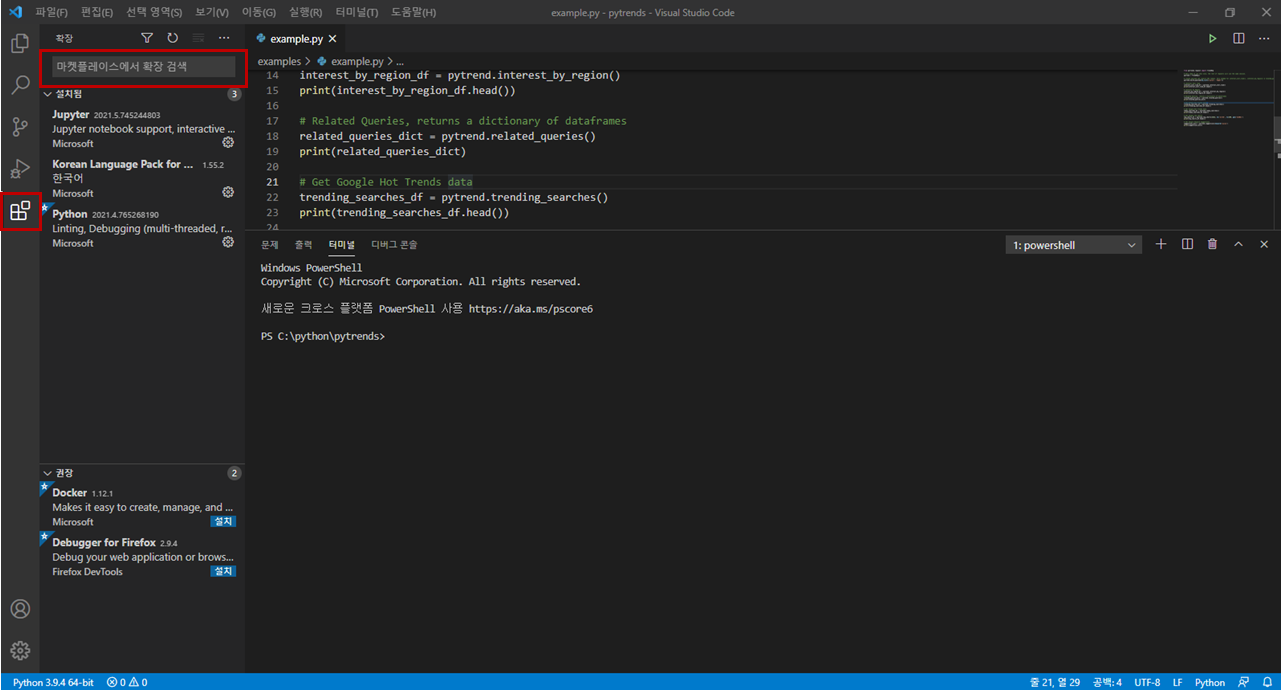This screenshot has height=690, width=1281.
Task: Open the Edit (편집) menu
Action: point(97,12)
